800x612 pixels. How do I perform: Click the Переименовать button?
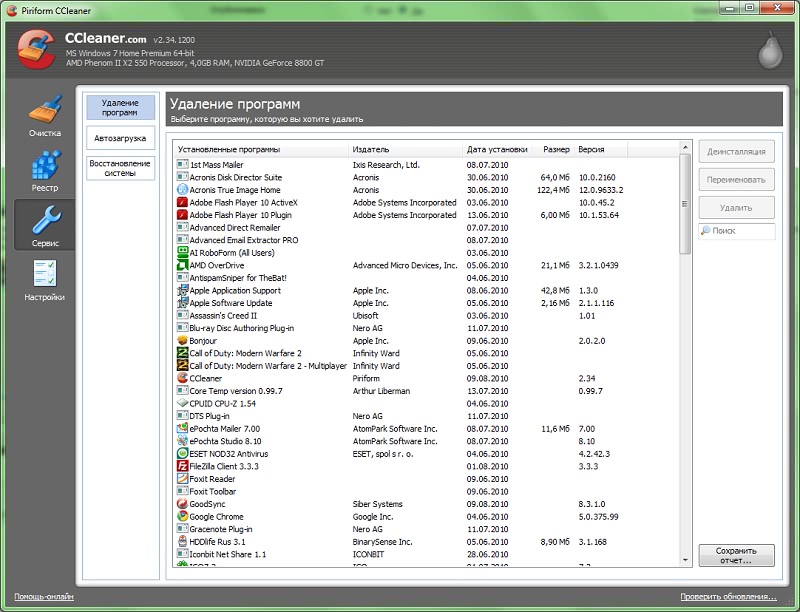736,180
